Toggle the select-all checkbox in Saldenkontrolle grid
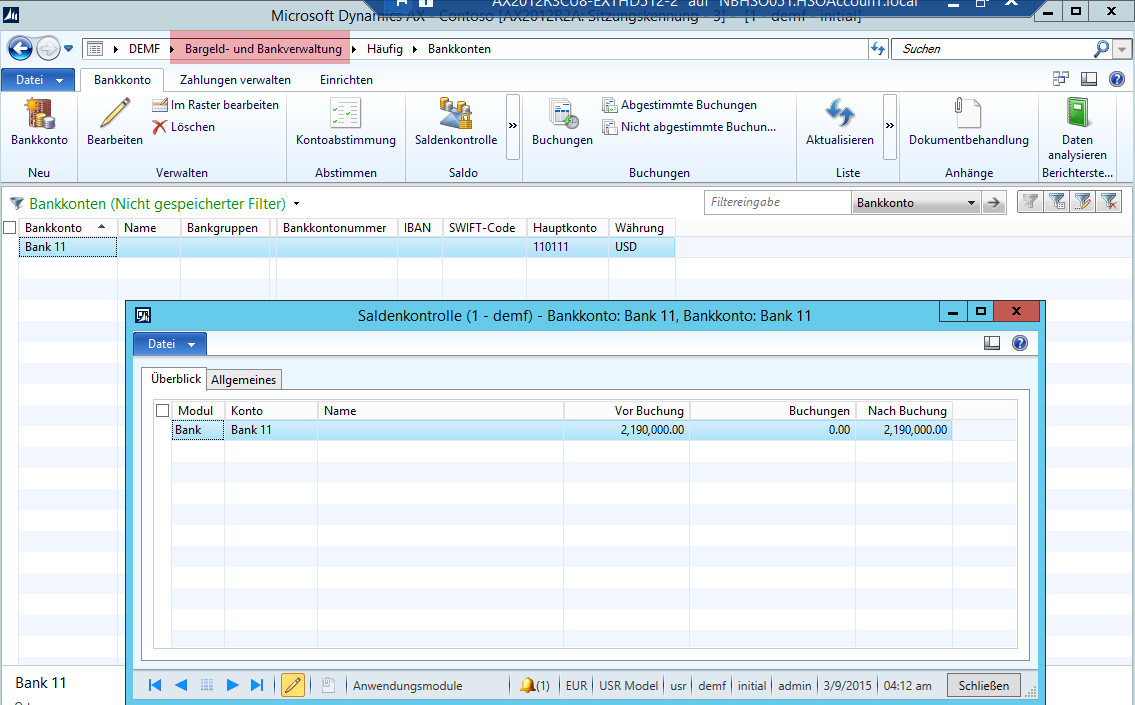This screenshot has width=1135, height=705. (x=162, y=411)
